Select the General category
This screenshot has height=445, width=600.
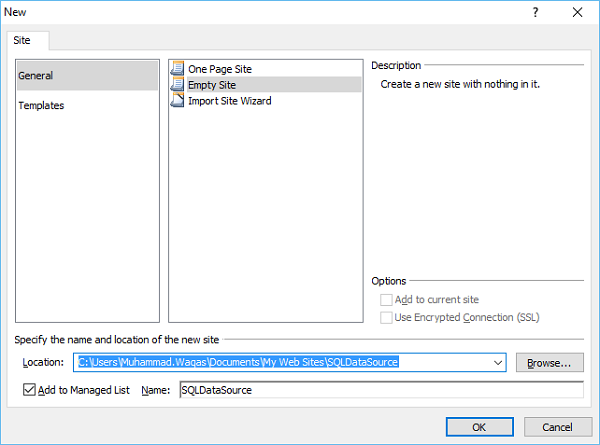click(x=36, y=75)
